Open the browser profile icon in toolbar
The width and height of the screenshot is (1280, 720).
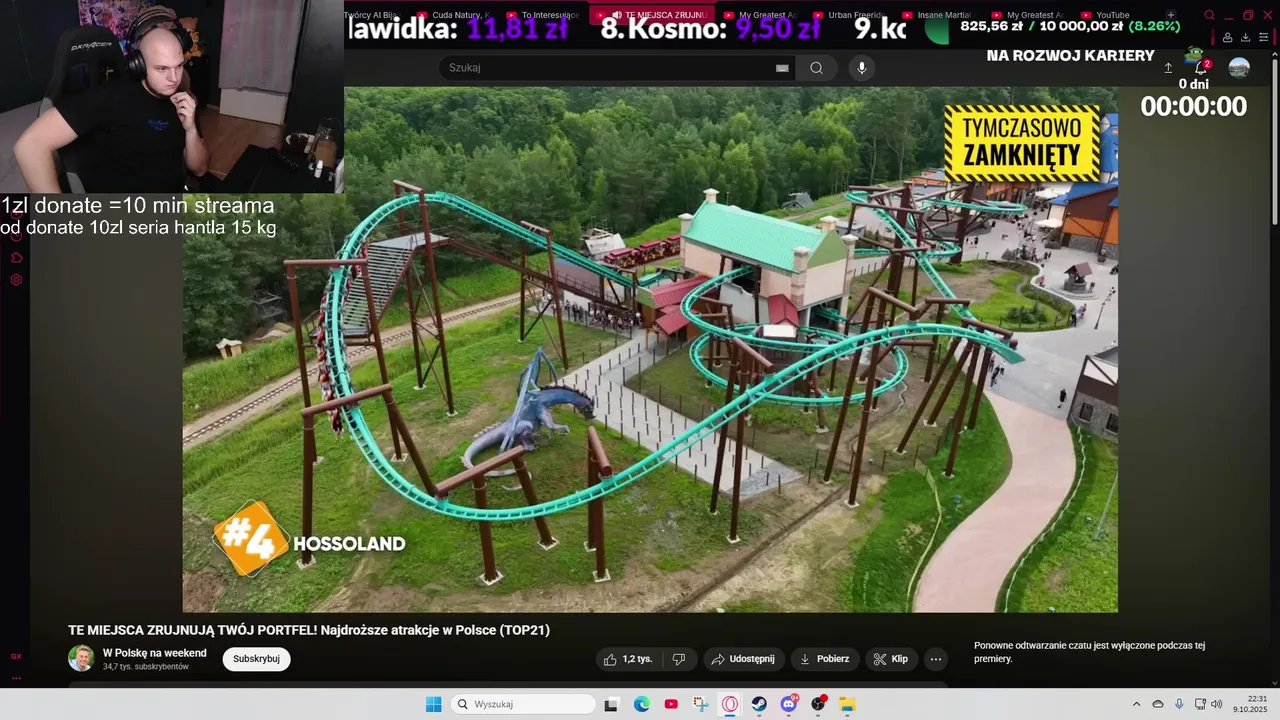tap(1227, 37)
